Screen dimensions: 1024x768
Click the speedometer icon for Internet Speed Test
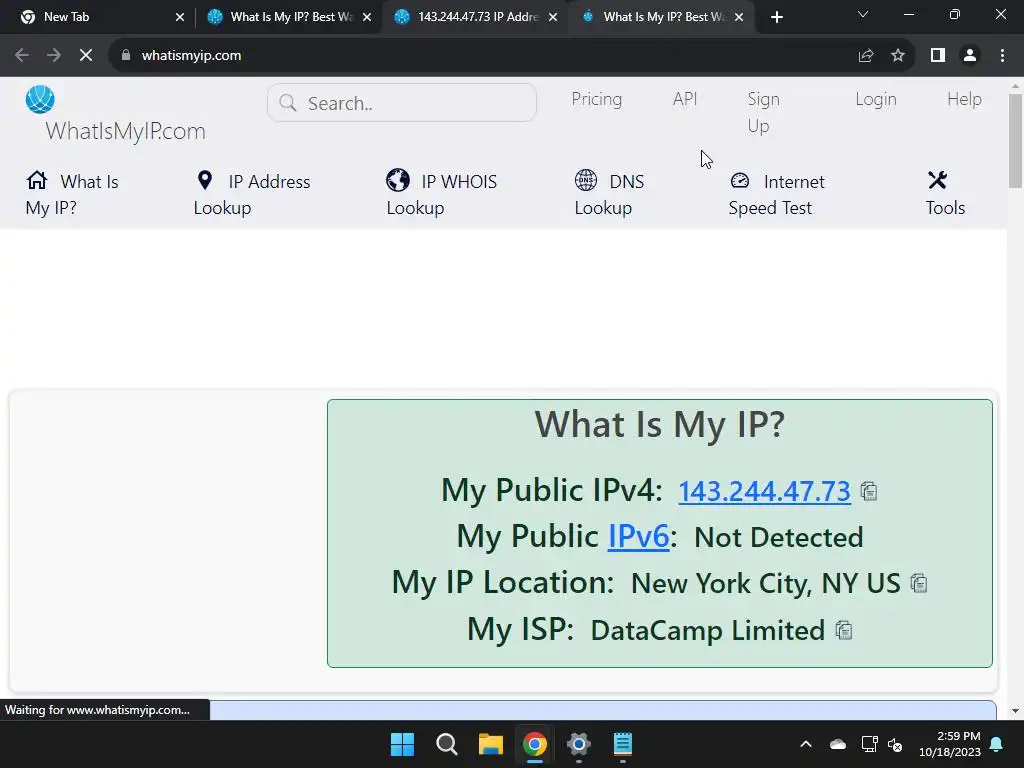740,180
